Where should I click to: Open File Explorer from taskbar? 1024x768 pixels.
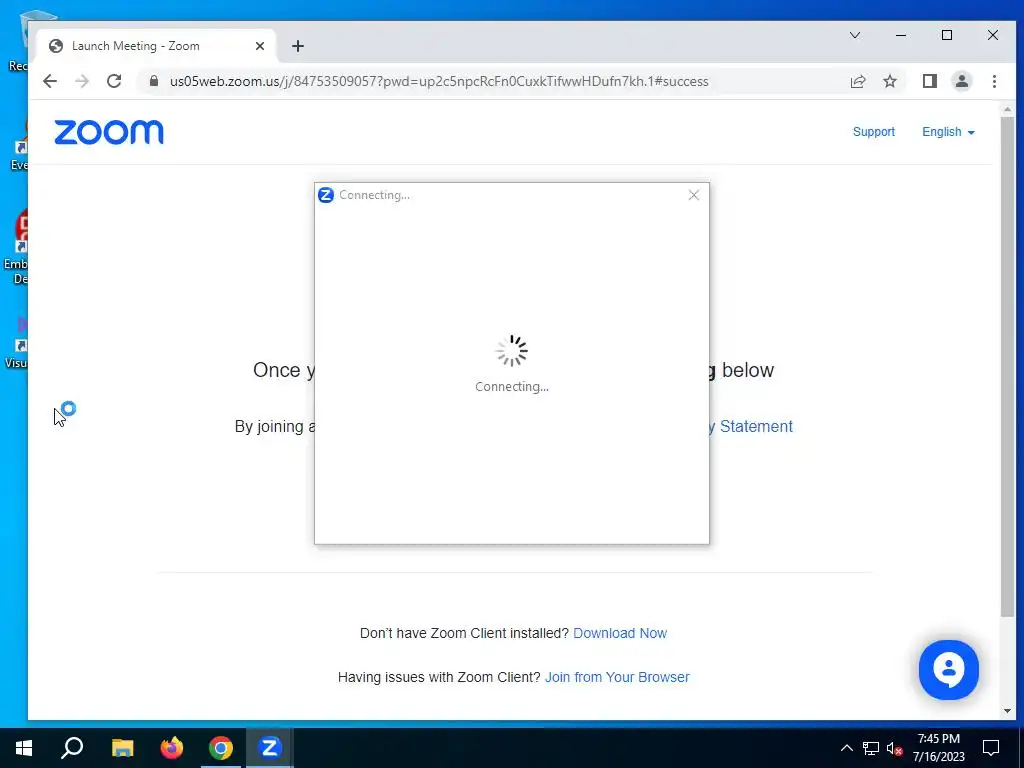tap(122, 748)
